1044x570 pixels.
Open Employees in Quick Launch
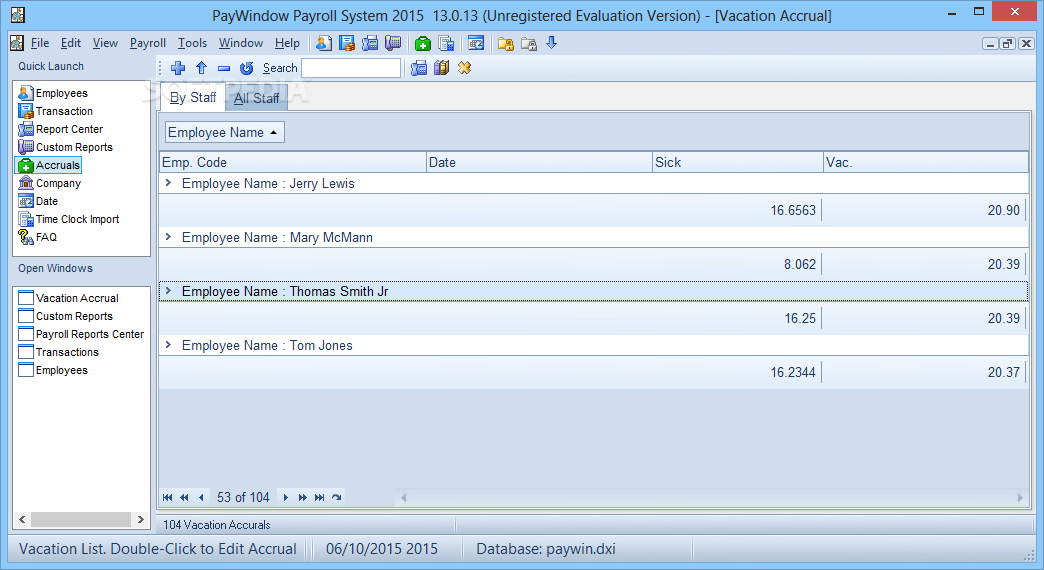point(53,93)
